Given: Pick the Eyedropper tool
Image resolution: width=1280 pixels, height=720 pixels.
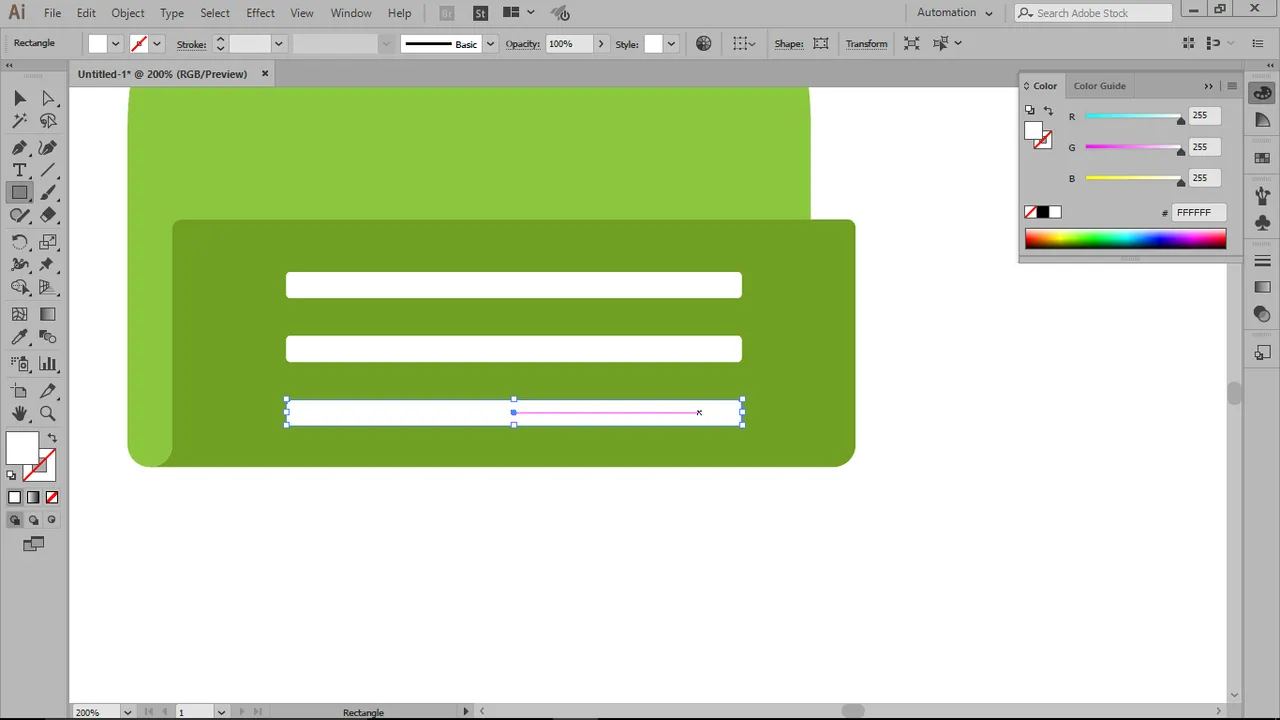Looking at the screenshot, I should tap(19, 338).
